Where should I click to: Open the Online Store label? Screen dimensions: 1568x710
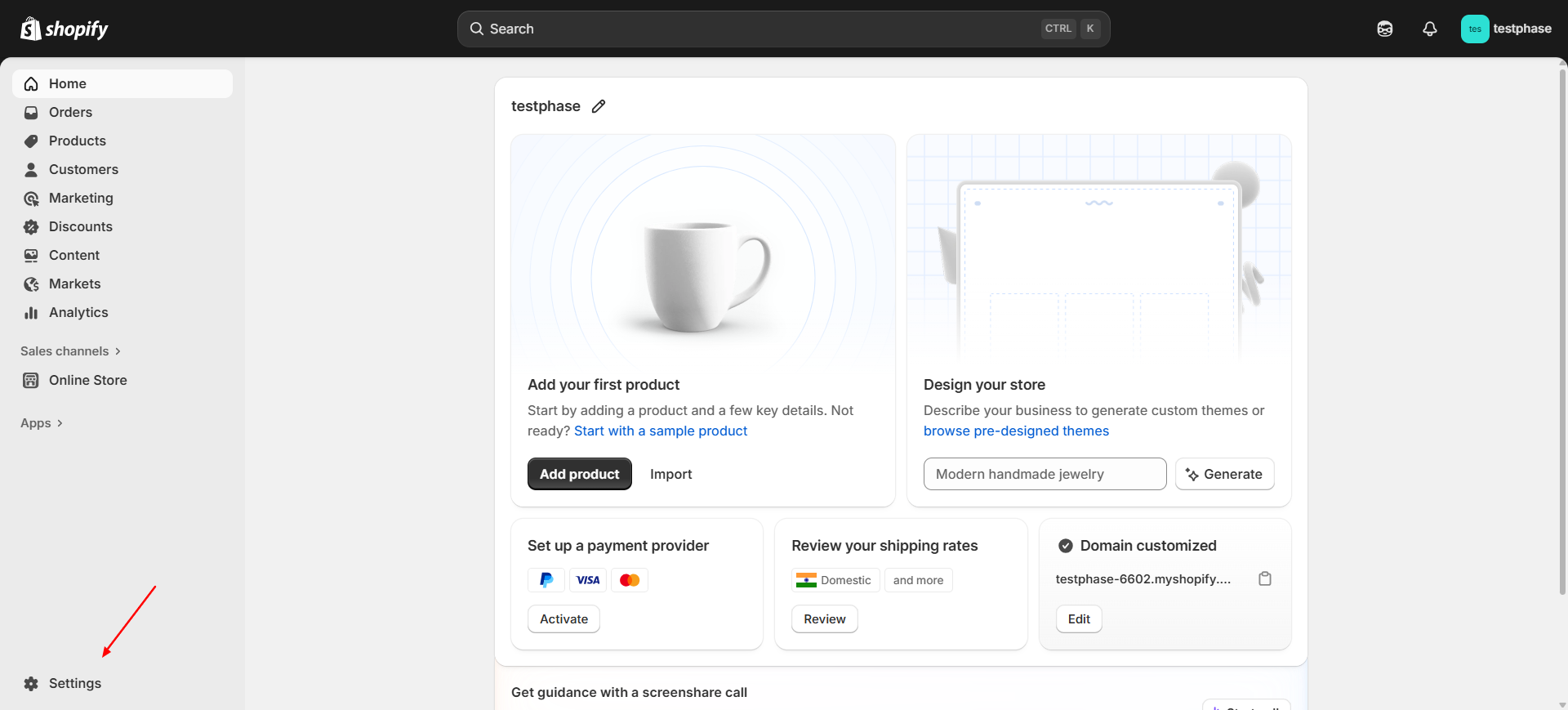(x=88, y=380)
